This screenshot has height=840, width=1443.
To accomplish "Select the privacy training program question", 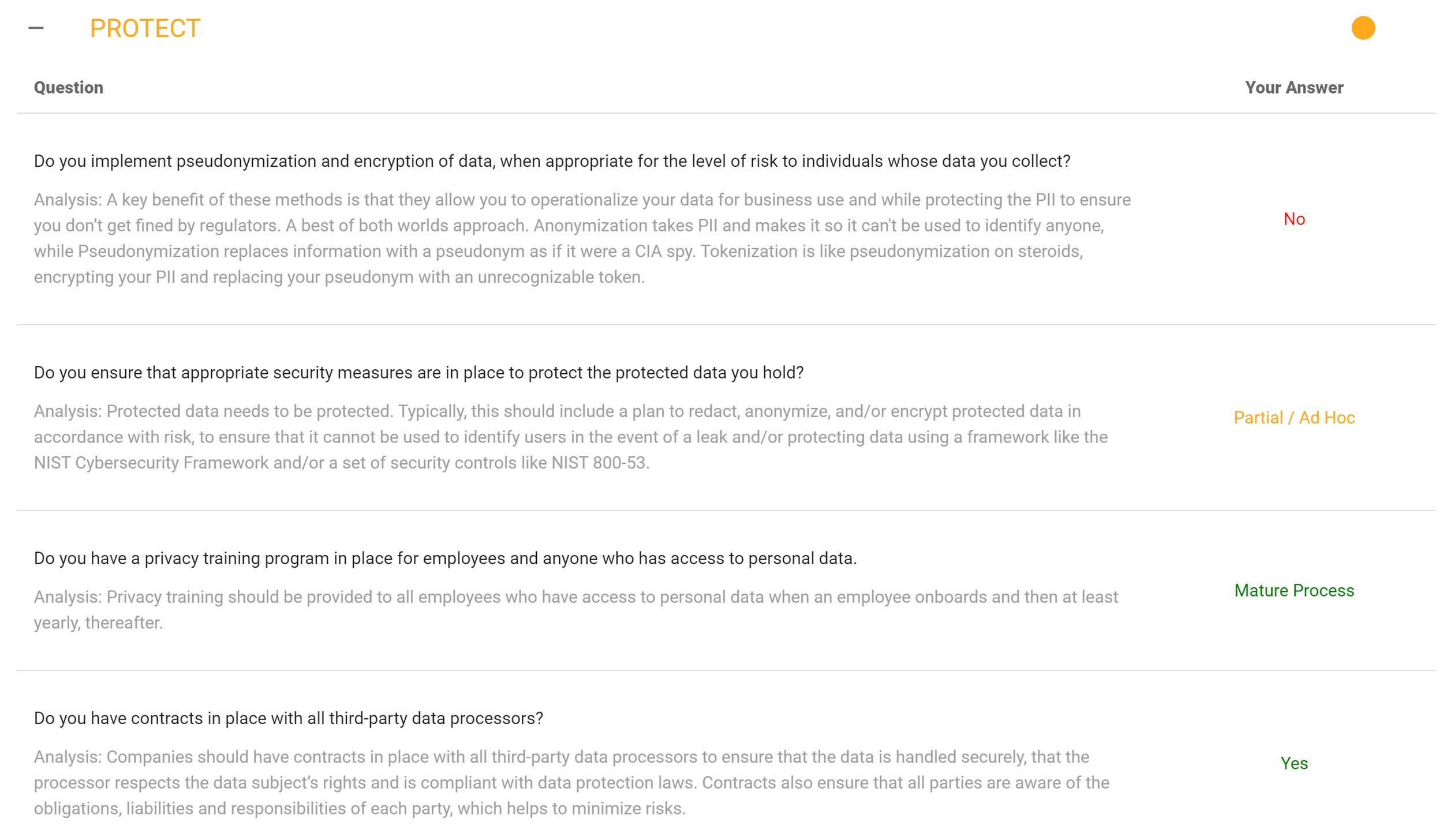I will (445, 558).
